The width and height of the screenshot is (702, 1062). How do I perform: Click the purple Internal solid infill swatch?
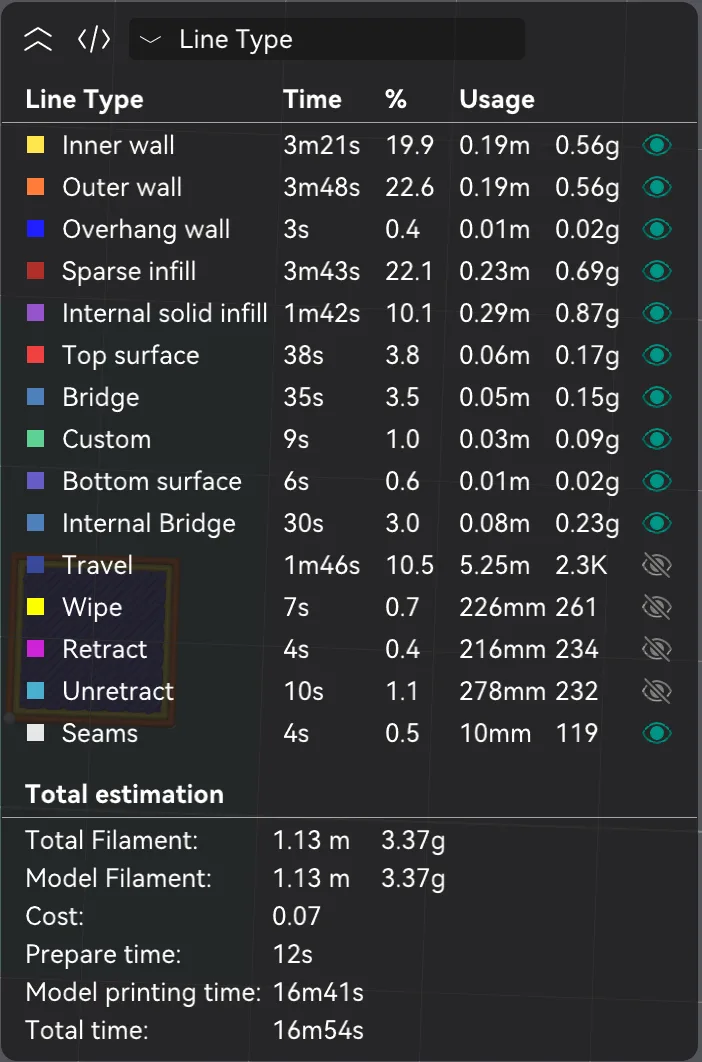pyautogui.click(x=35, y=313)
